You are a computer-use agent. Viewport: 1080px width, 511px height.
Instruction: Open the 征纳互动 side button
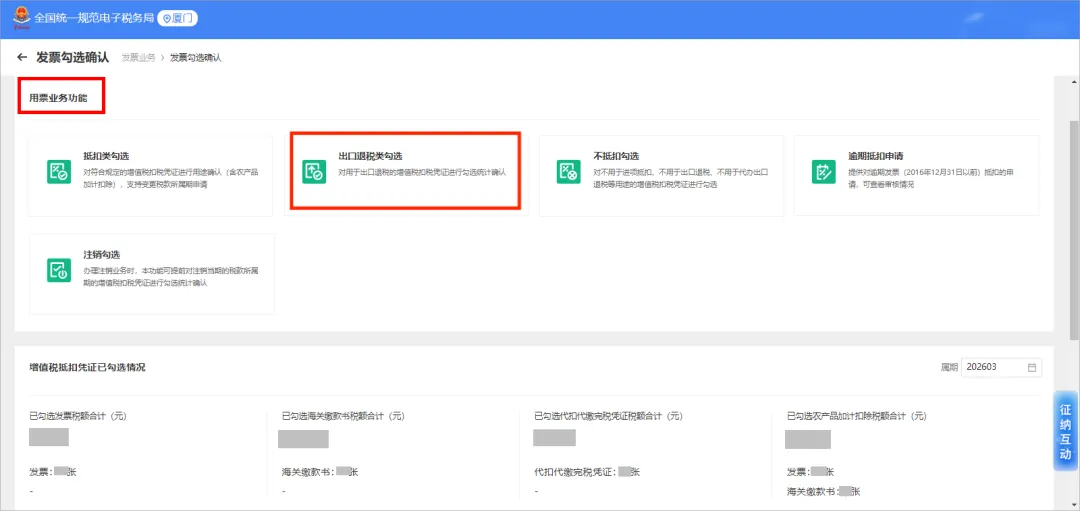tap(1066, 432)
